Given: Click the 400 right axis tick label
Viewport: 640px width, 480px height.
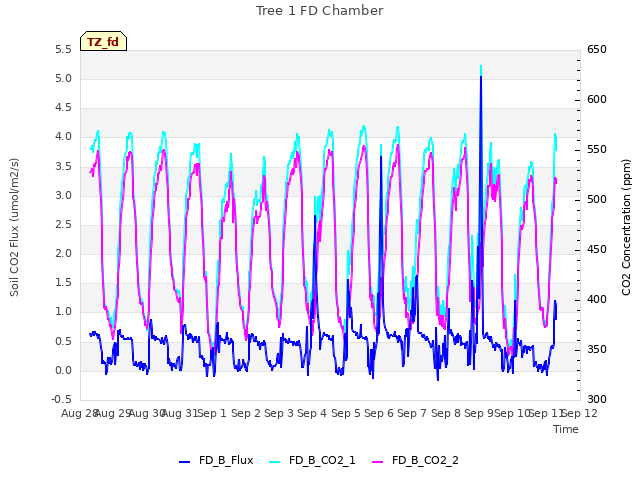Looking at the screenshot, I should [597, 300].
